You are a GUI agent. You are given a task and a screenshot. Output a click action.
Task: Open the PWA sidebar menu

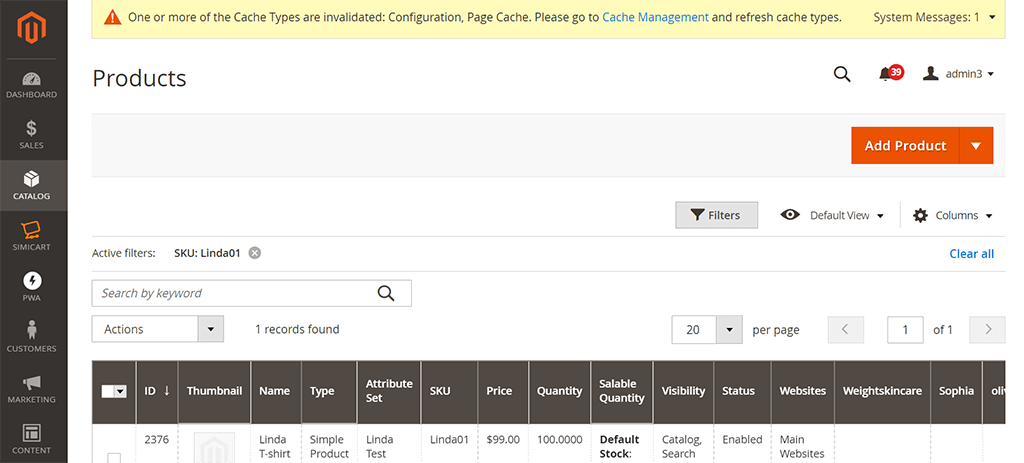click(33, 287)
